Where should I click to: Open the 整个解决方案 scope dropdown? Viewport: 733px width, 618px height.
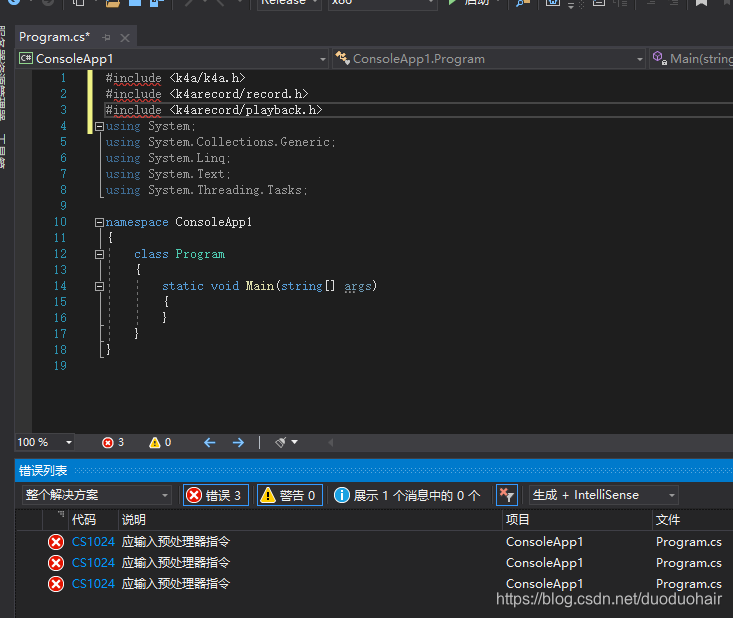pyautogui.click(x=96, y=495)
